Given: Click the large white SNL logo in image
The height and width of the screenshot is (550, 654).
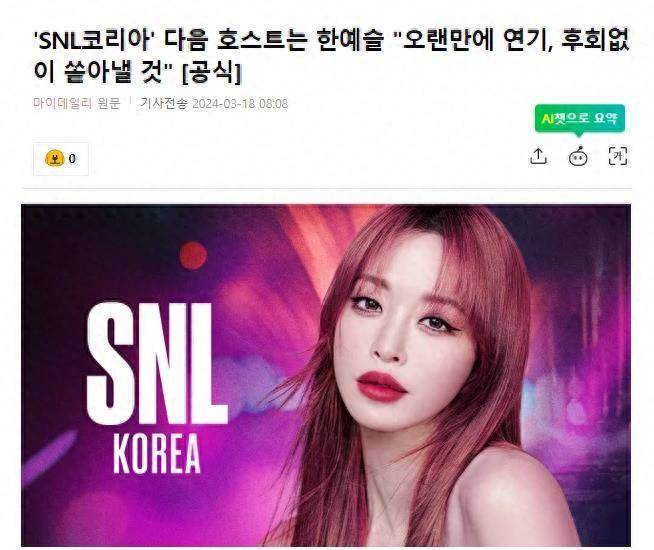Looking at the screenshot, I should click(x=155, y=364).
